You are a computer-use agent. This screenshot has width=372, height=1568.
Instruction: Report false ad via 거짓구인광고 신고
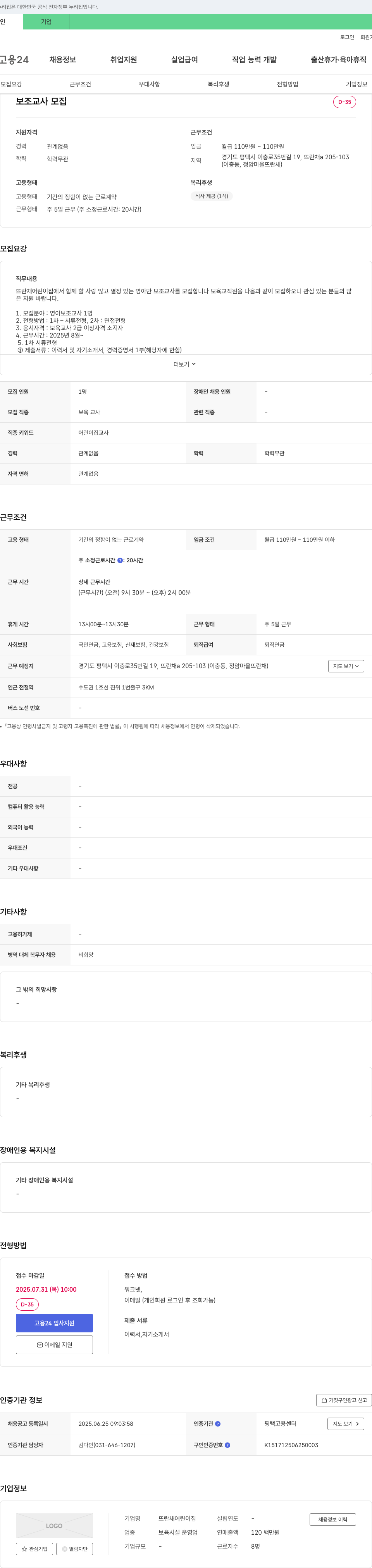[344, 1400]
